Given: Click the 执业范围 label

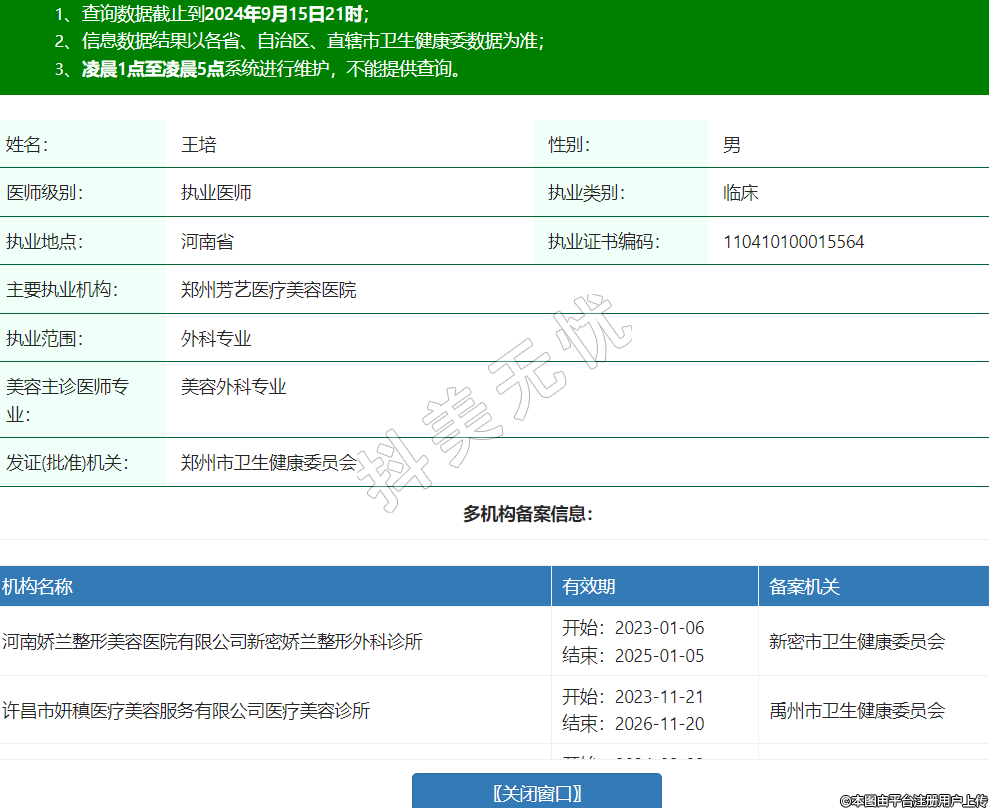Looking at the screenshot, I should (x=45, y=339).
